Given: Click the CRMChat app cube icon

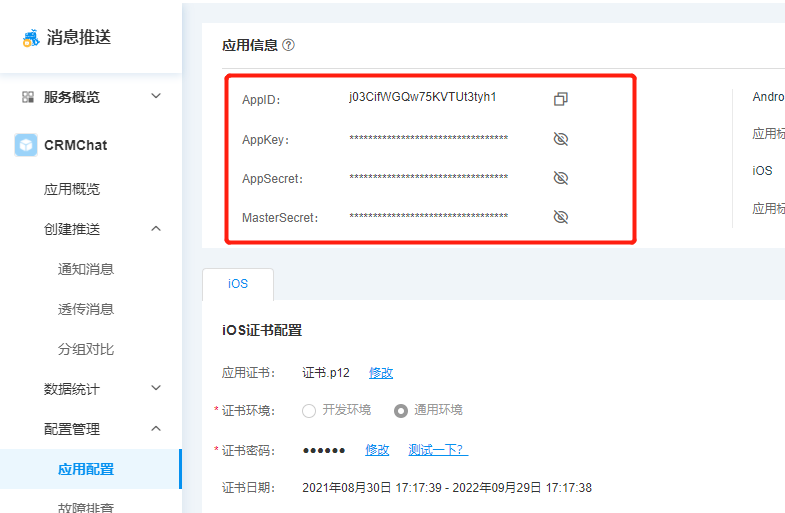Looking at the screenshot, I should (x=26, y=145).
